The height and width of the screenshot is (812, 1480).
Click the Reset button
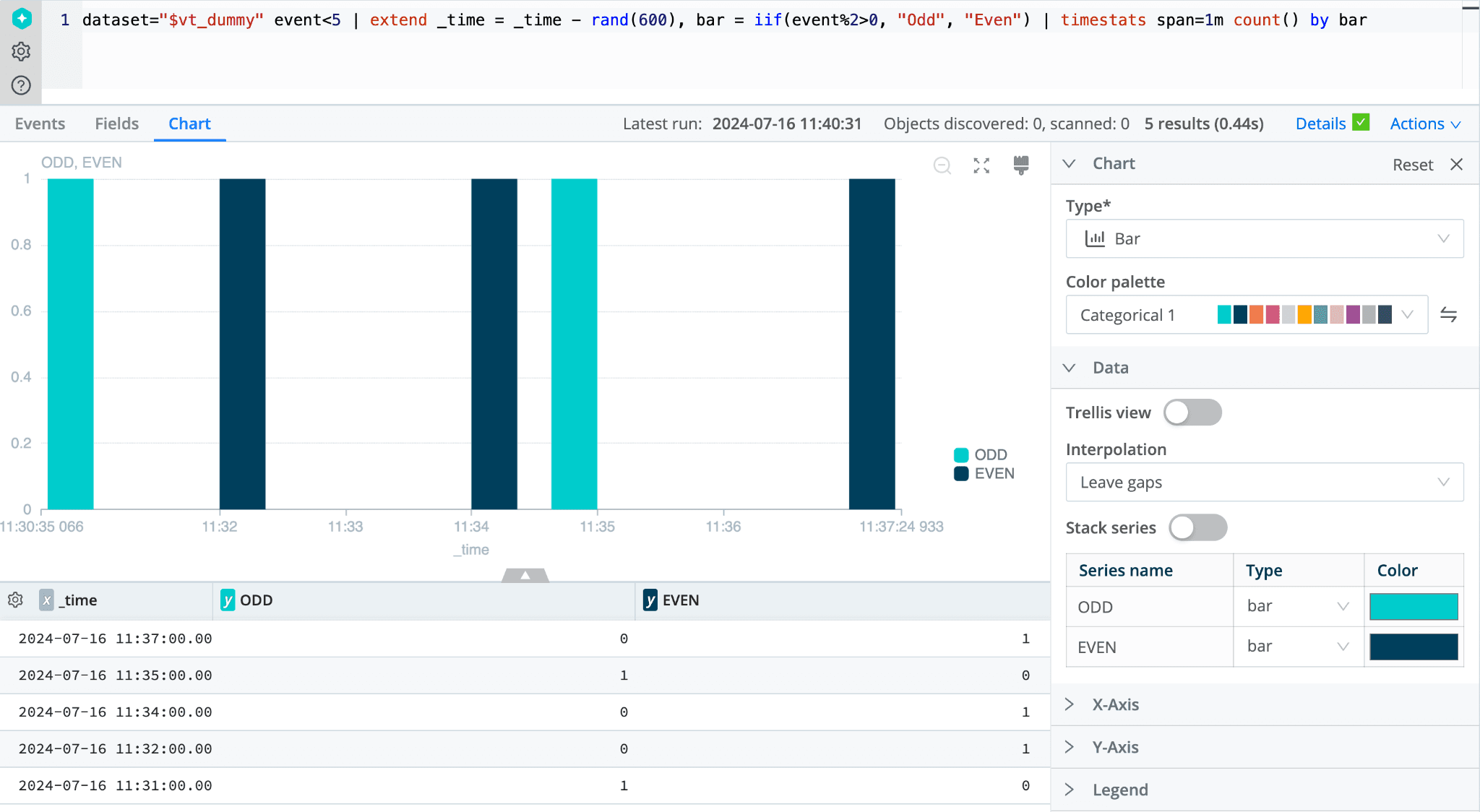[x=1412, y=165]
